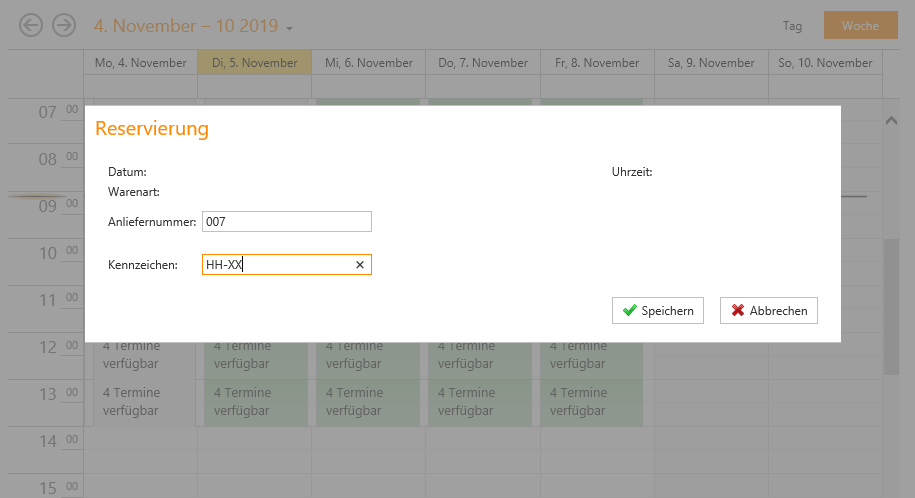Switch to Woche view
Image resolution: width=915 pixels, height=498 pixels.
click(861, 26)
